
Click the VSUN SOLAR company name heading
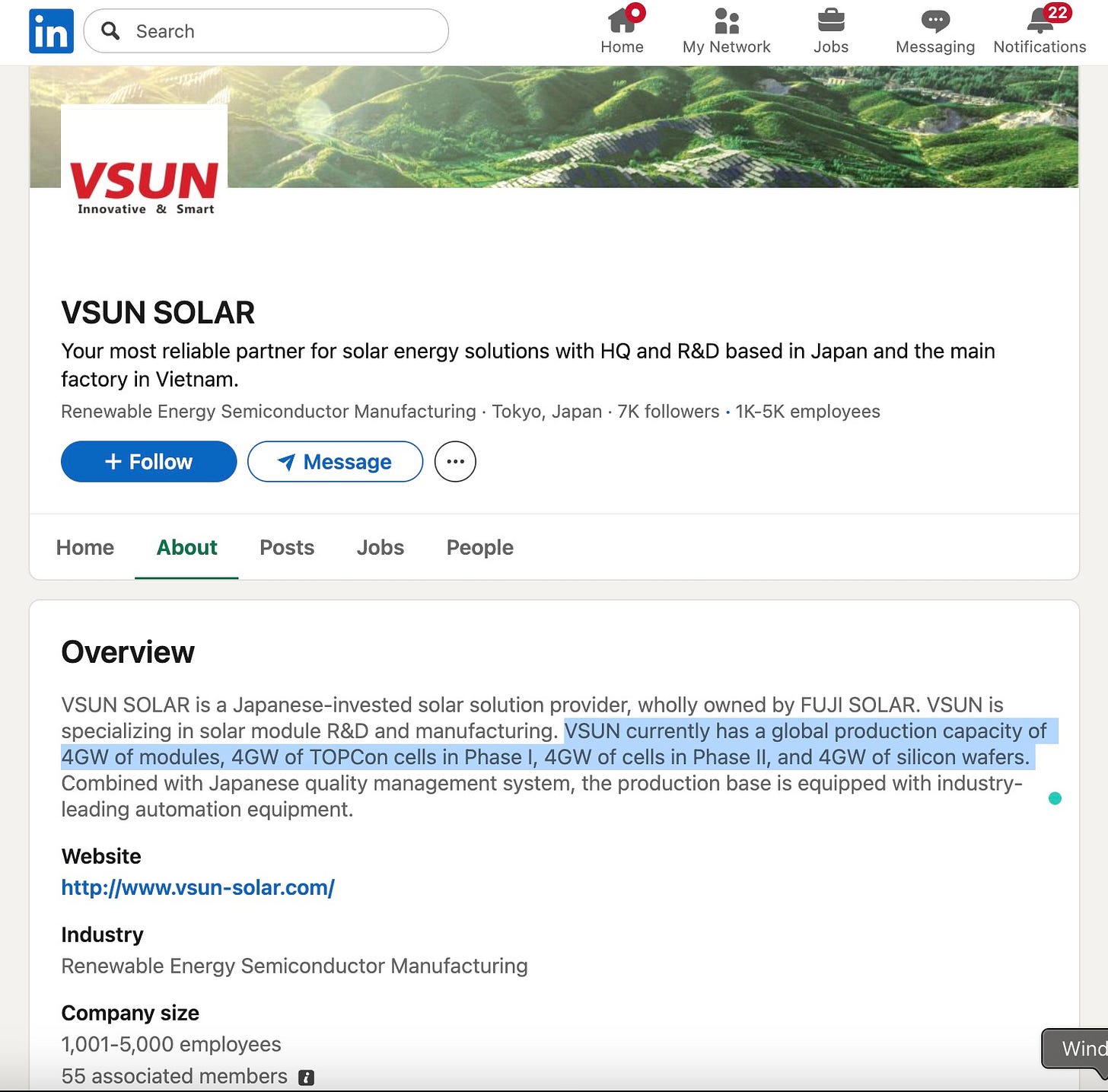[x=158, y=313]
